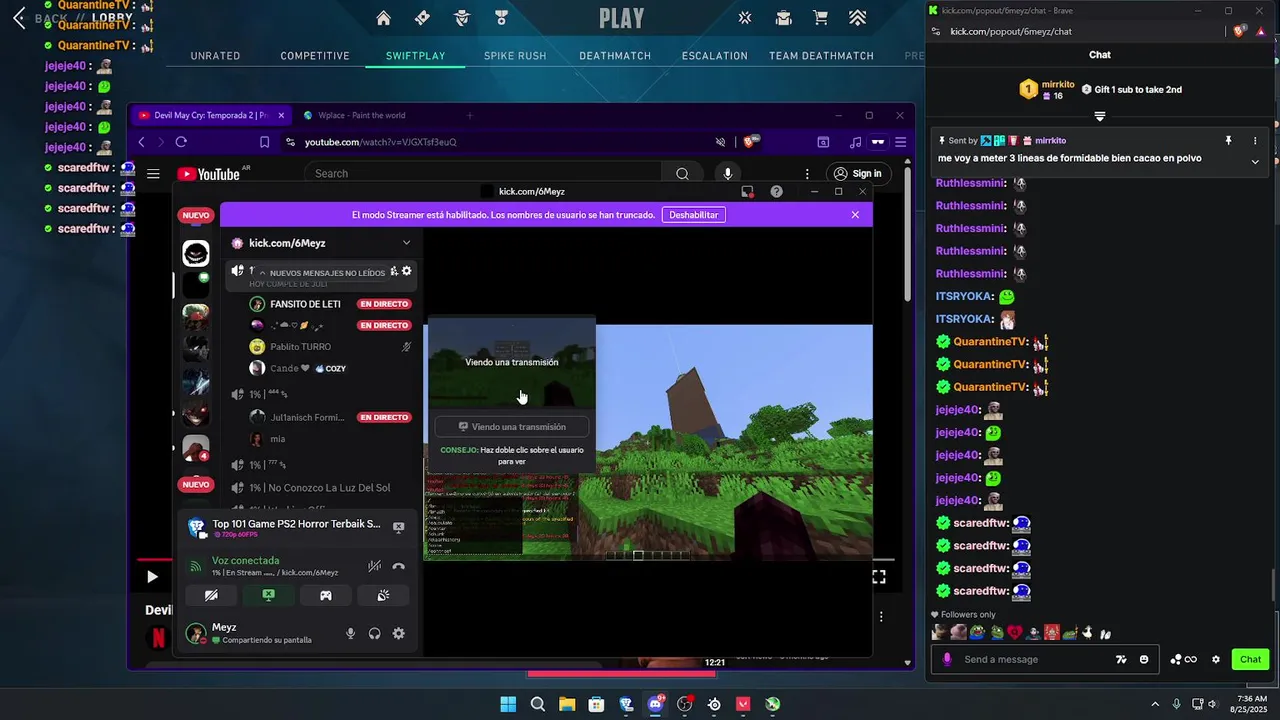The height and width of the screenshot is (720, 1280).
Task: Reload page in YouTube browser window
Action: [x=181, y=142]
